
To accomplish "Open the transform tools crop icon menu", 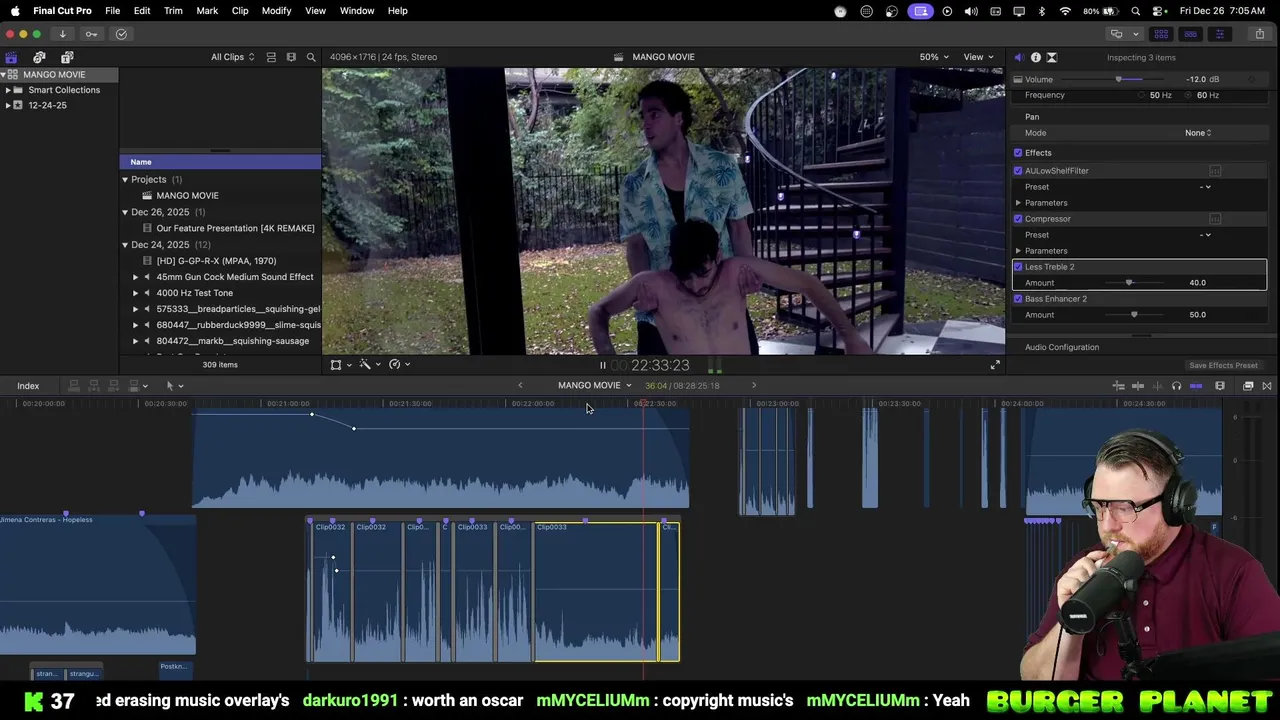I will click(x=340, y=365).
